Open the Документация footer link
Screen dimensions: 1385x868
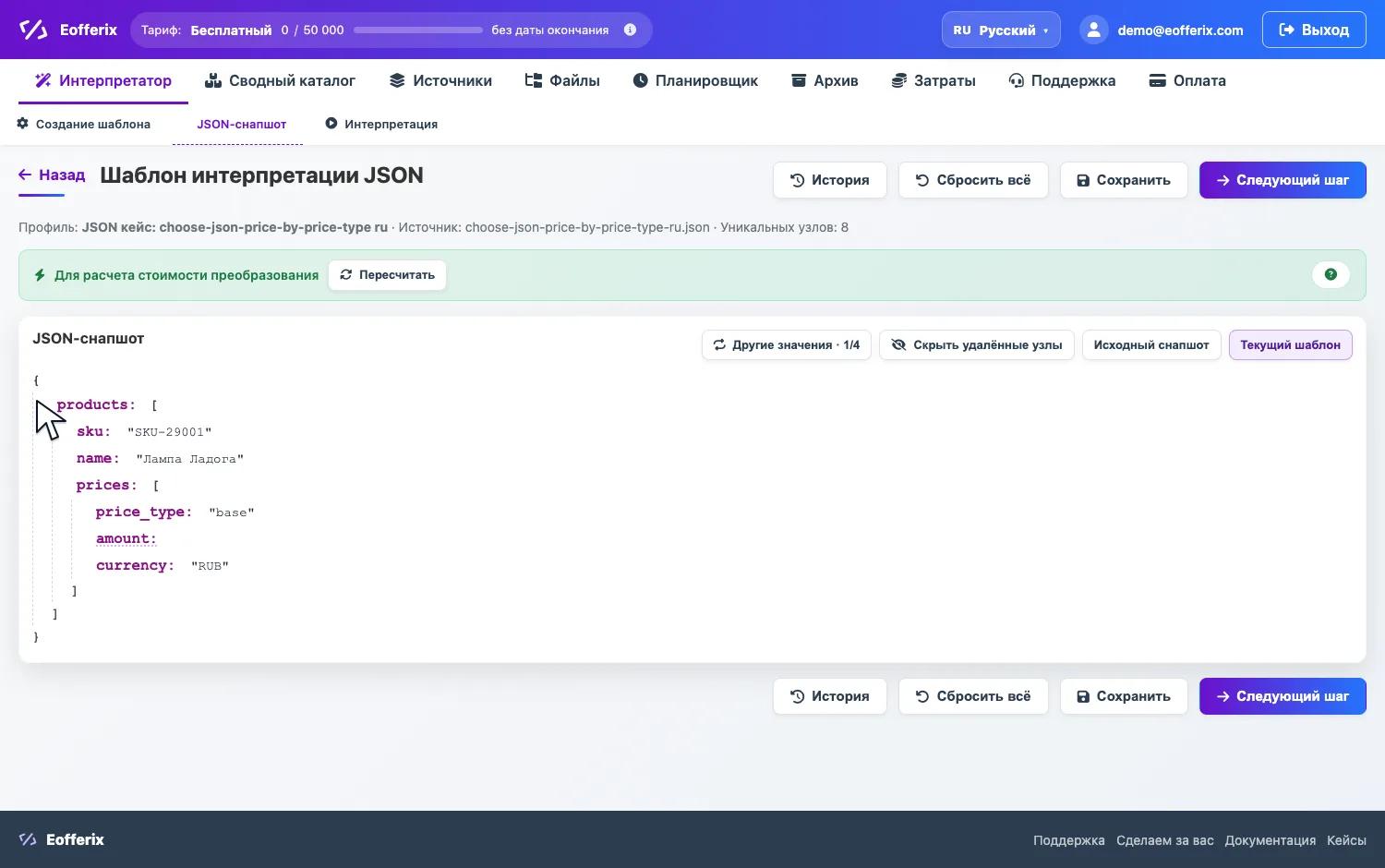point(1270,840)
